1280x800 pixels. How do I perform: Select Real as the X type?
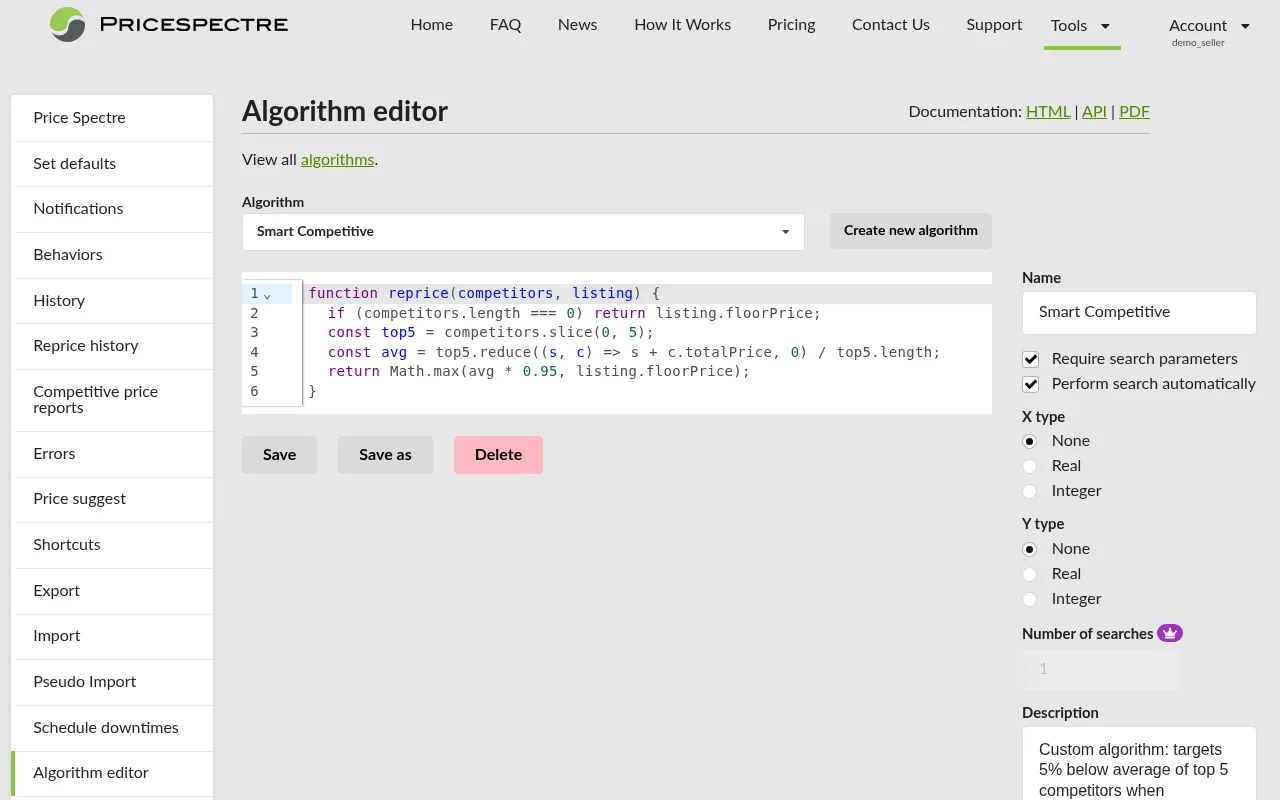(x=1029, y=466)
